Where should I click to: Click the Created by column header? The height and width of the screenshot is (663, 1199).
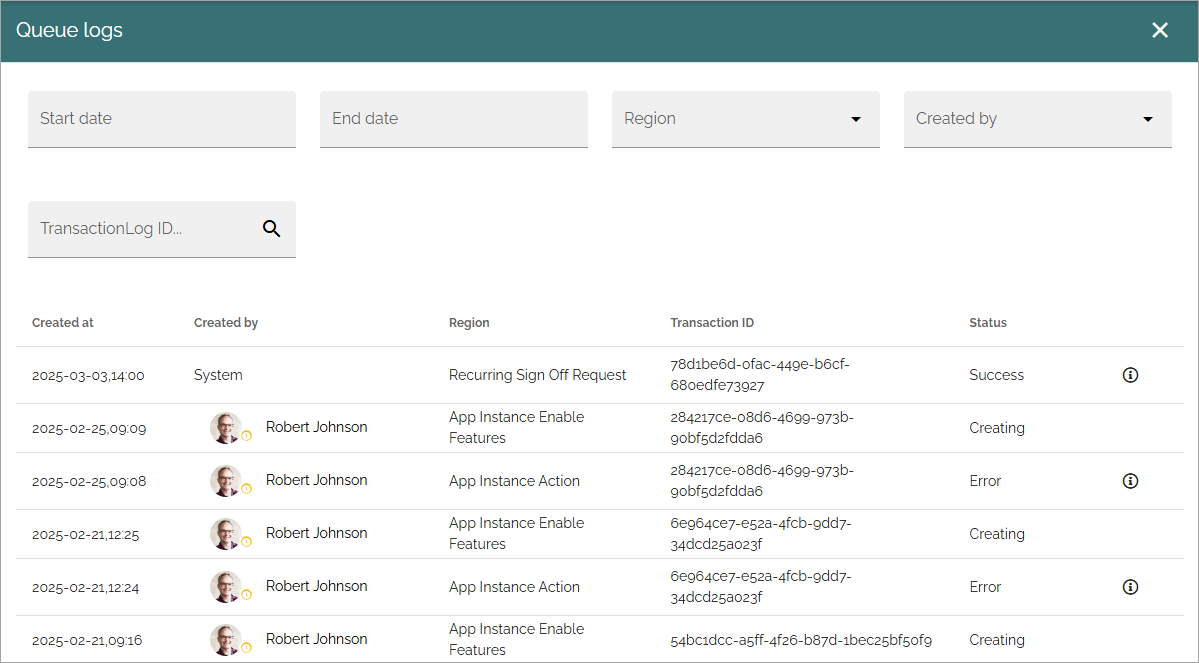point(226,323)
